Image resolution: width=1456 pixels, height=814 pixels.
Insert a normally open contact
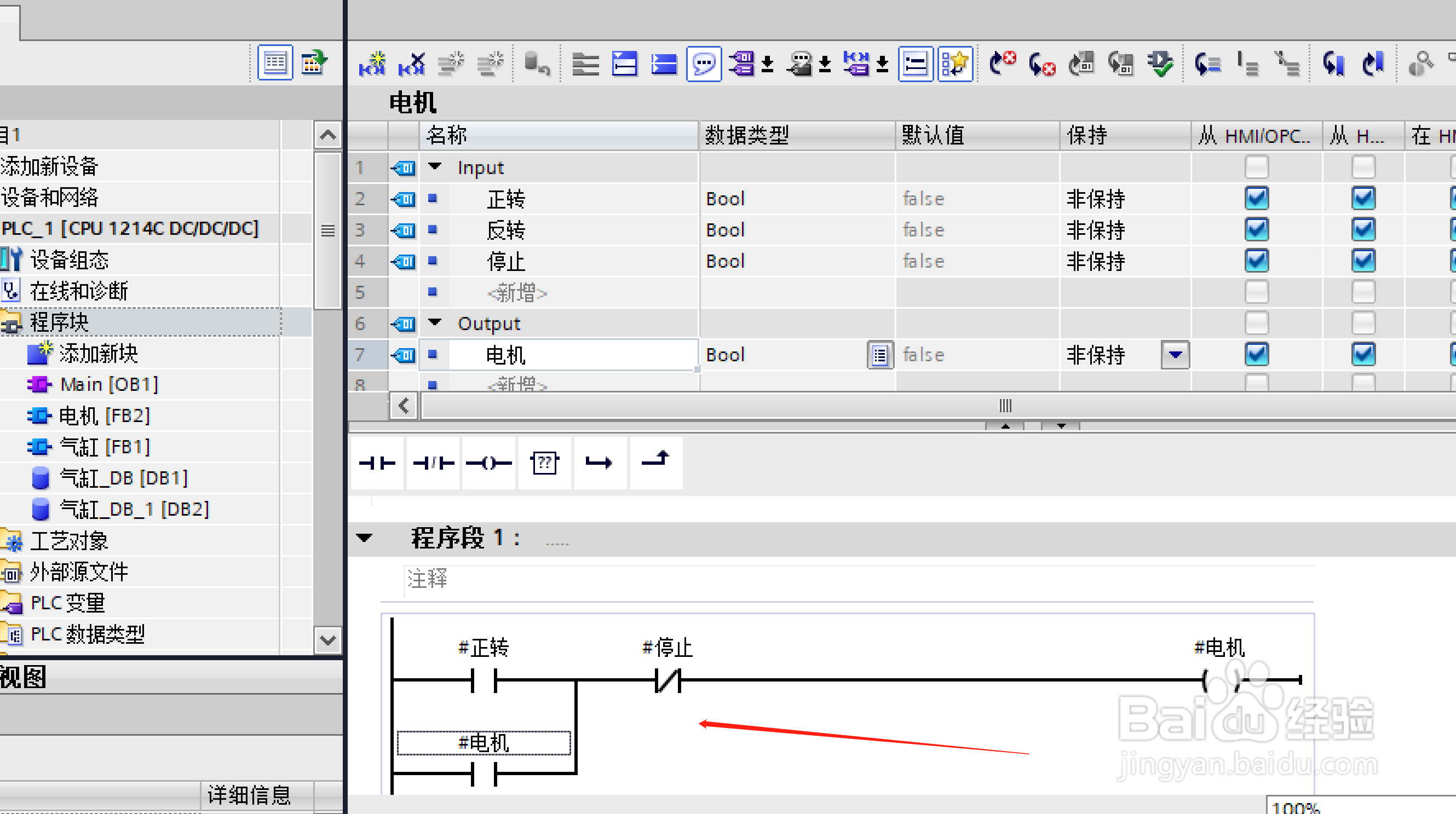click(x=377, y=463)
